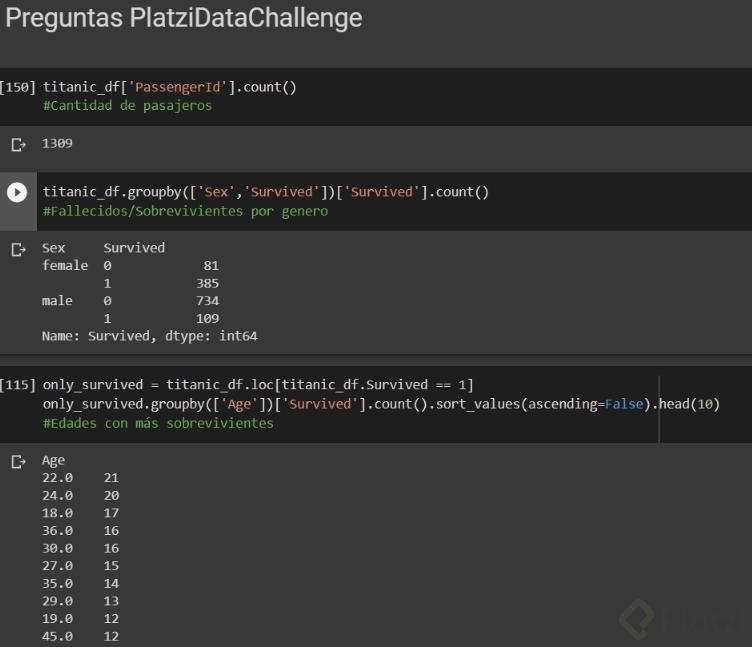
Task: Click the age row 24.0
Action: 57,495
